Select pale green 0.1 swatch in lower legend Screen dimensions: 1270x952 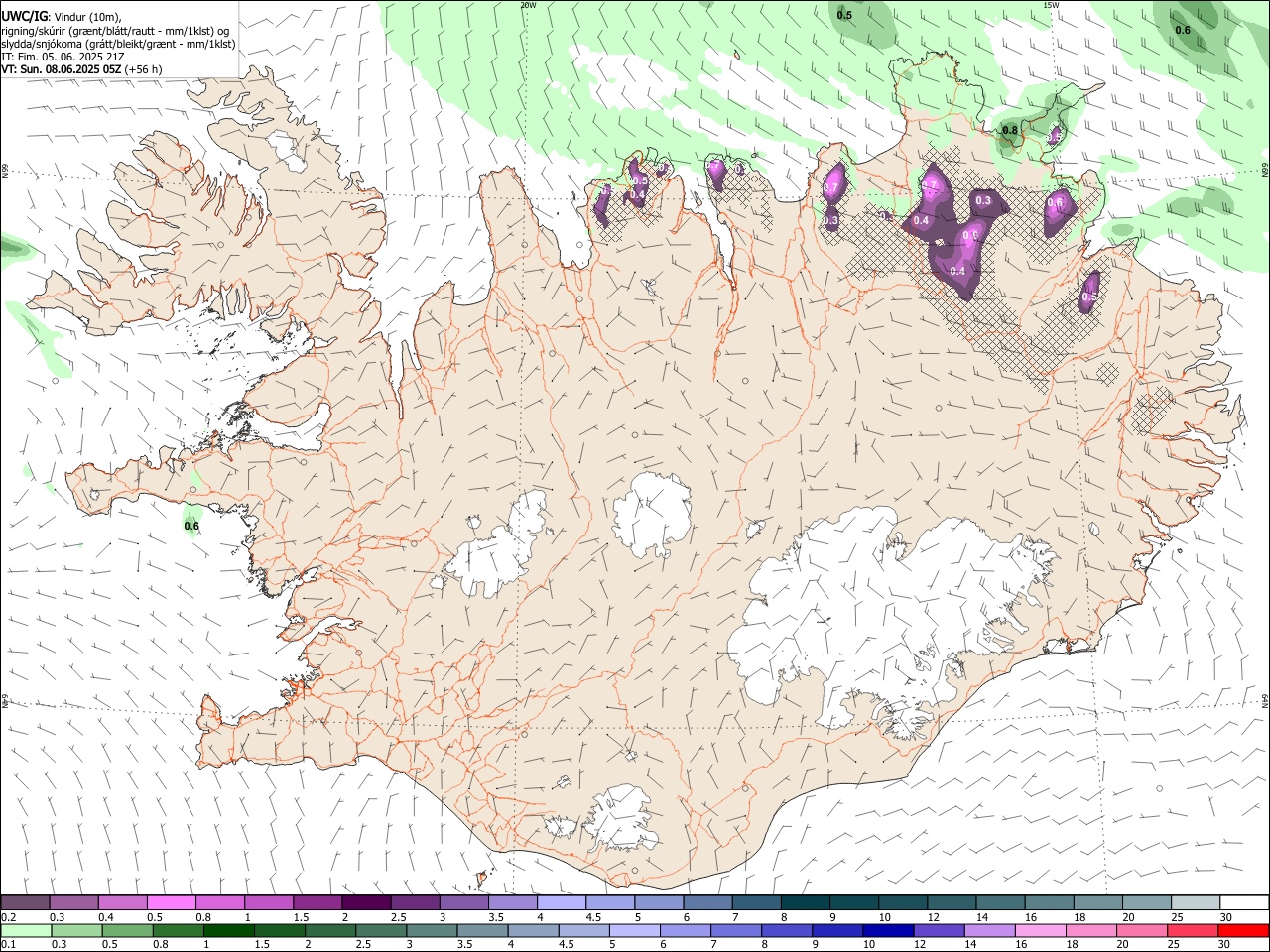point(26,930)
